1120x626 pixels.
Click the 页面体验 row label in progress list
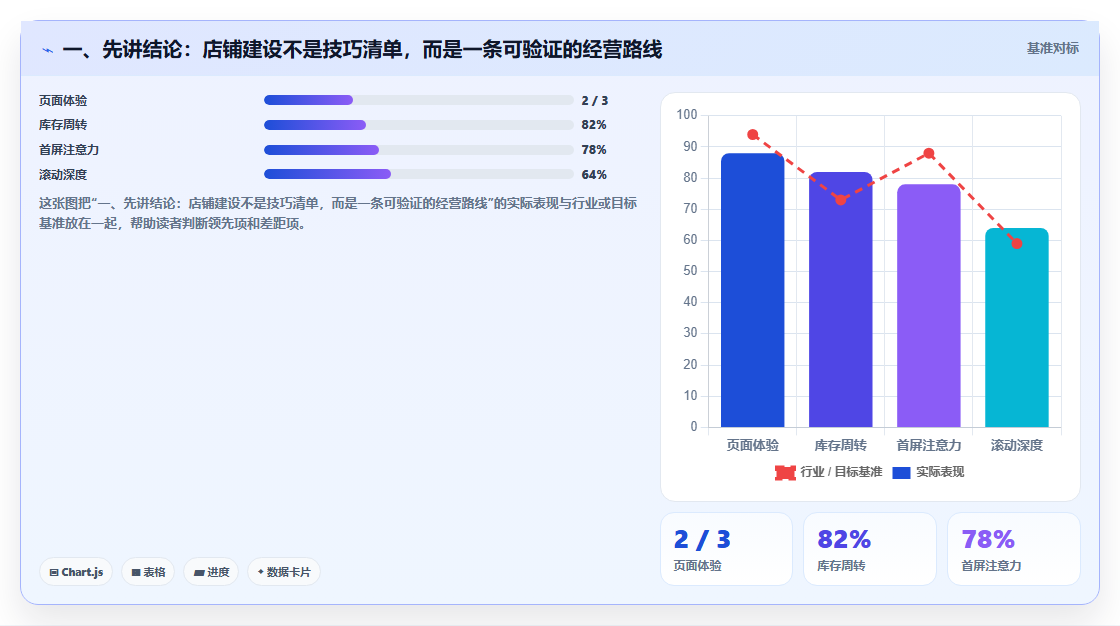click(63, 101)
